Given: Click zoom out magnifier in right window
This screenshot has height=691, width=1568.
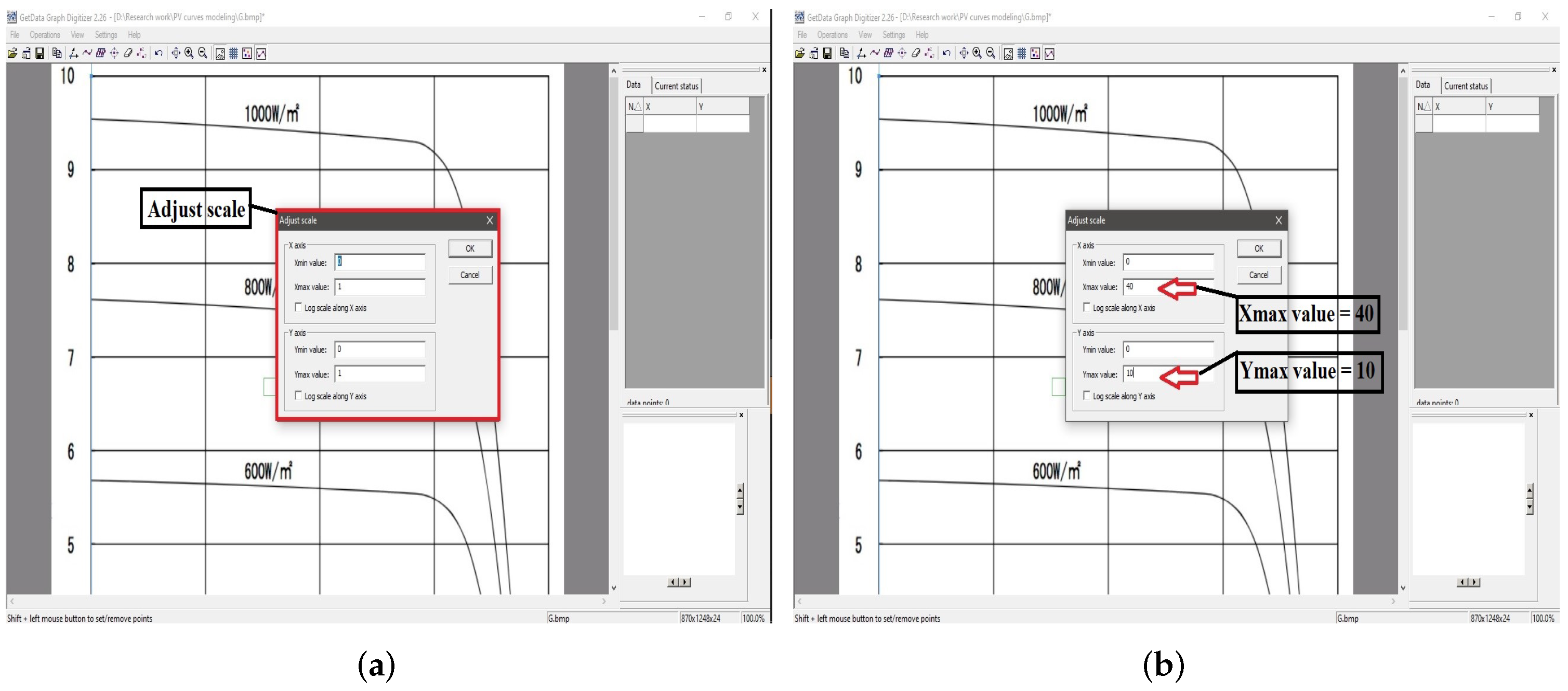Looking at the screenshot, I should [991, 54].
